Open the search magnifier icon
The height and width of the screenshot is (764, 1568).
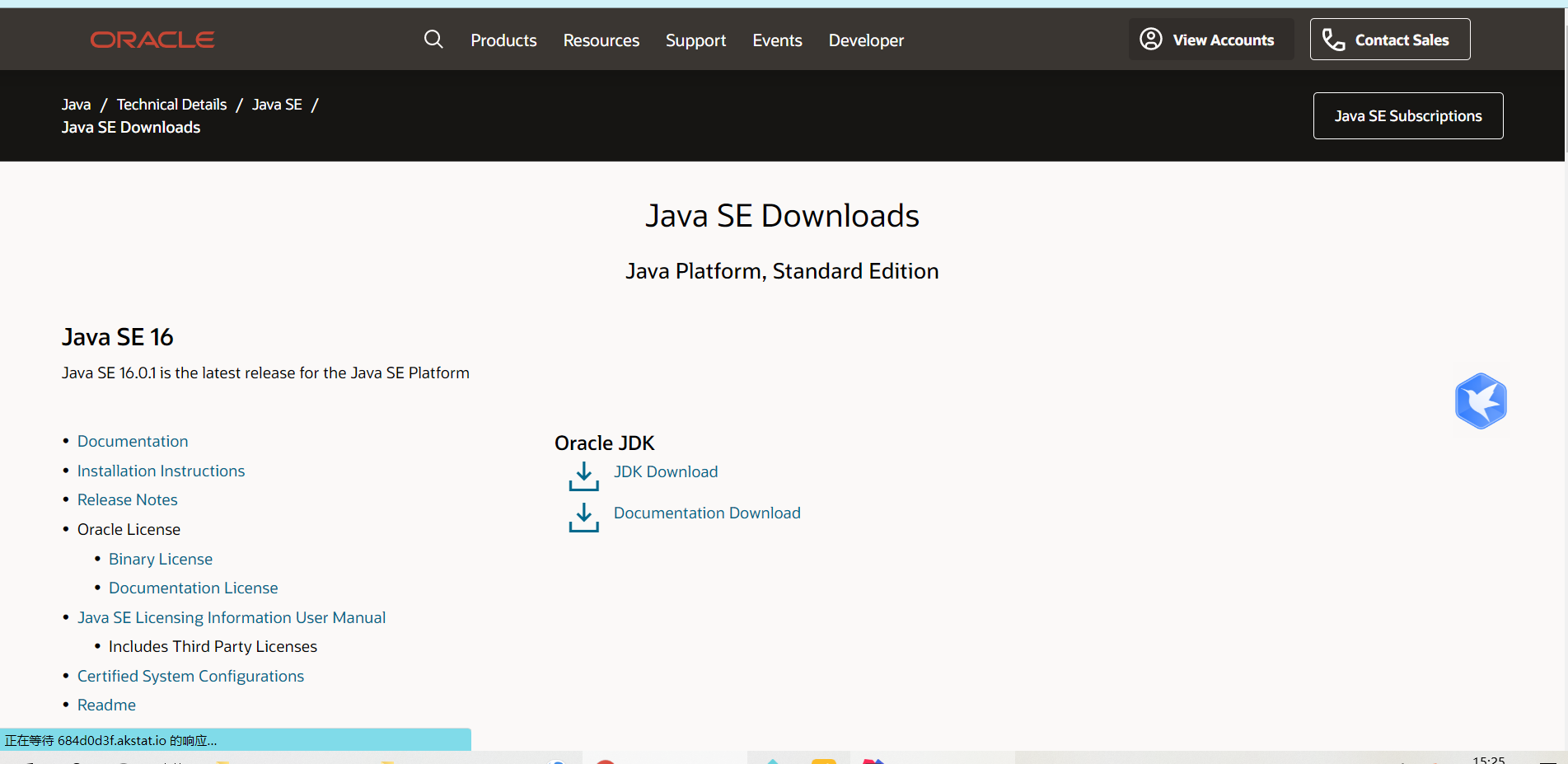(433, 39)
